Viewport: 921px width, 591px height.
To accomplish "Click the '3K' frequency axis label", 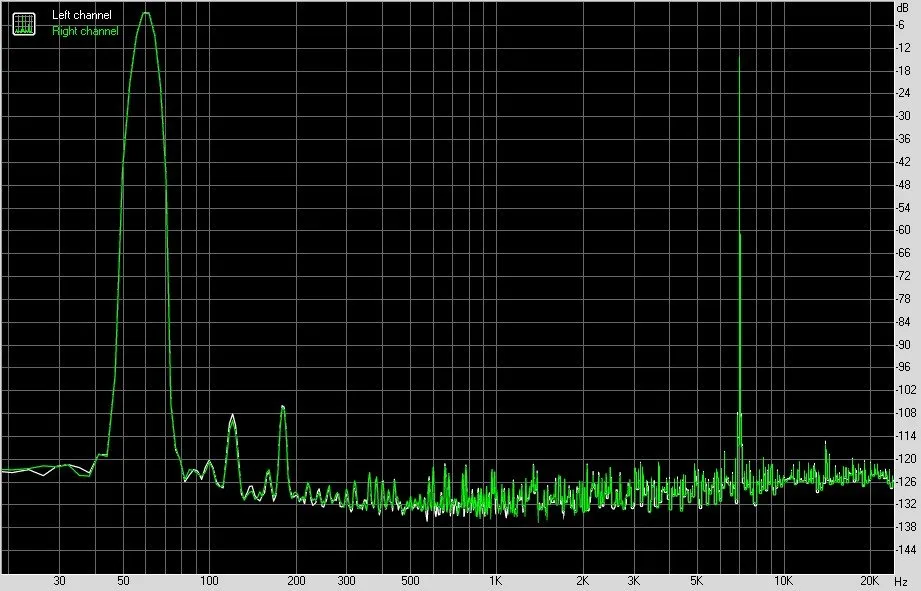I will coord(633,581).
